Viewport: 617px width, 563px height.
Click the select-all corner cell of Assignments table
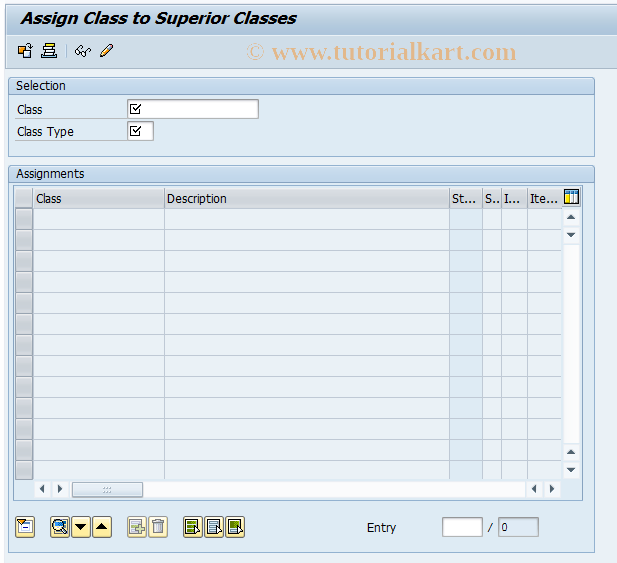24,198
